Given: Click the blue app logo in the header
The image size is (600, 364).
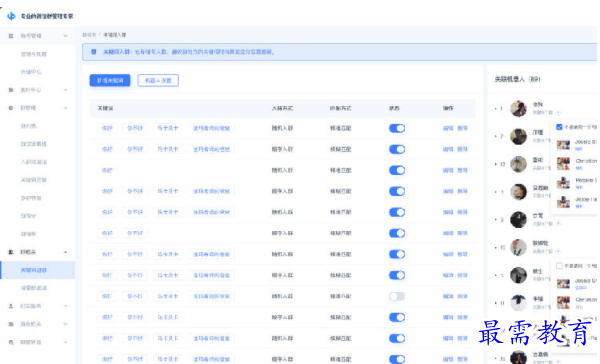Looking at the screenshot, I should [x=11, y=16].
